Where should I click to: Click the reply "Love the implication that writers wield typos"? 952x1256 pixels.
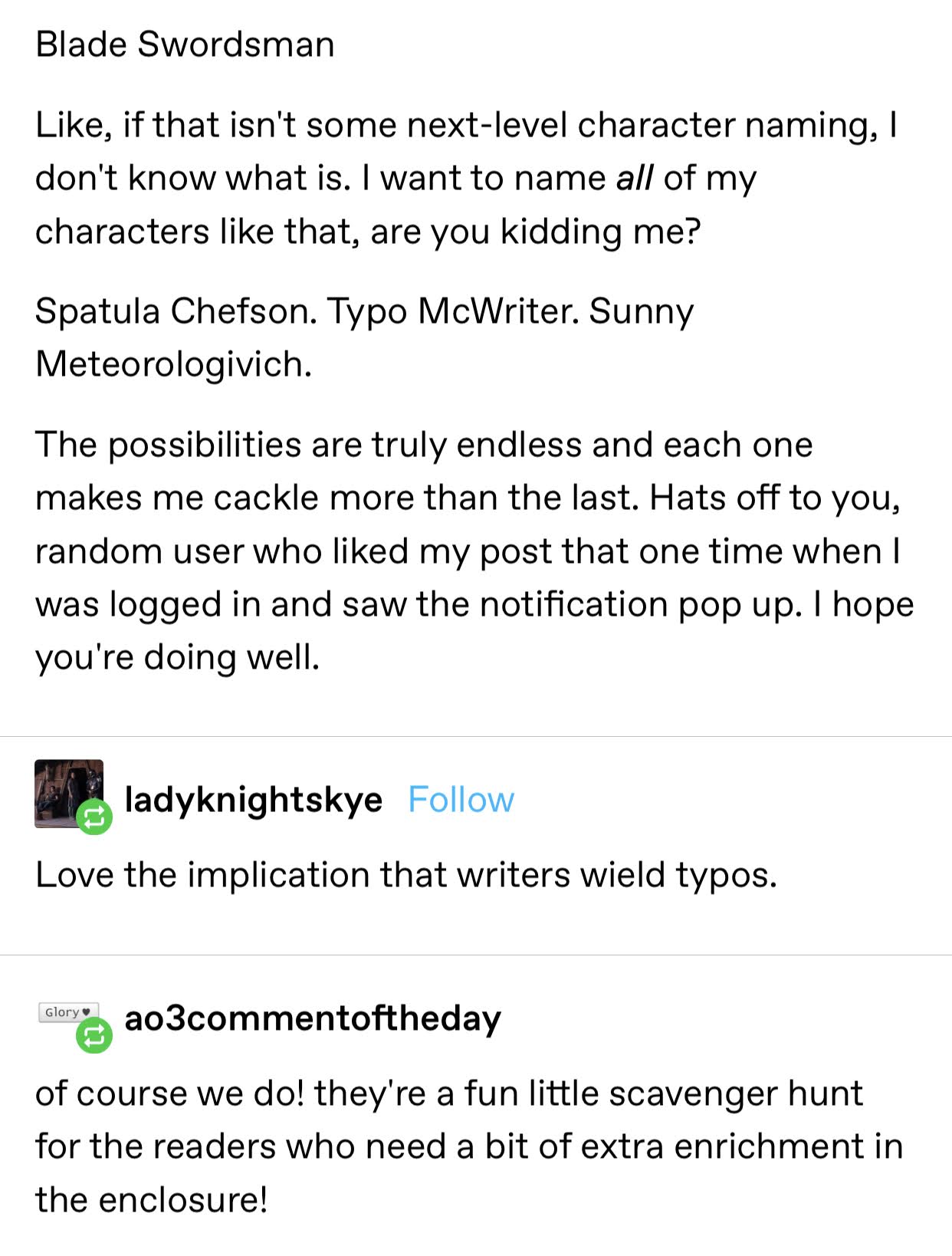pos(406,875)
